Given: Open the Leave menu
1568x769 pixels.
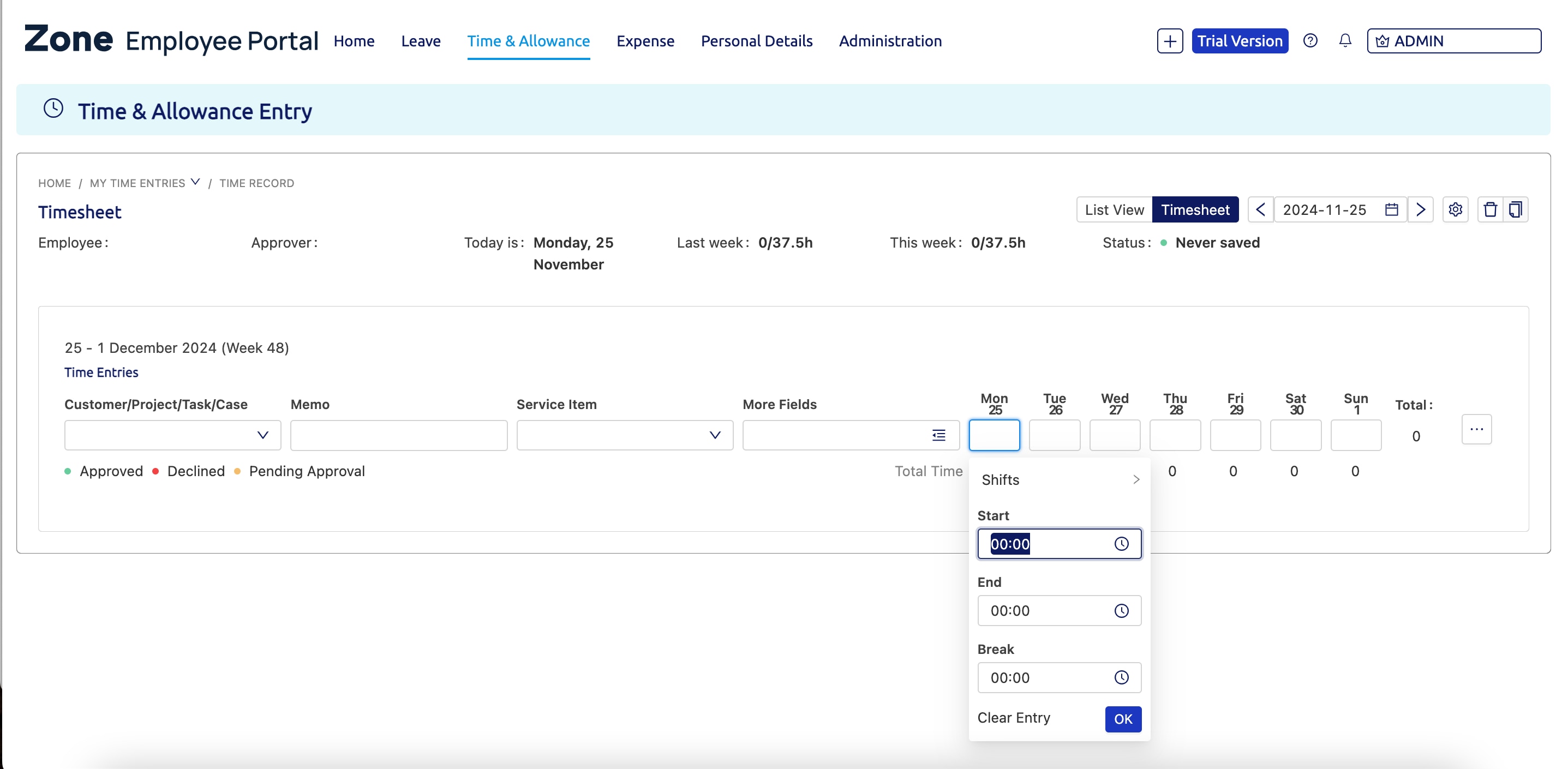Looking at the screenshot, I should click(x=421, y=41).
